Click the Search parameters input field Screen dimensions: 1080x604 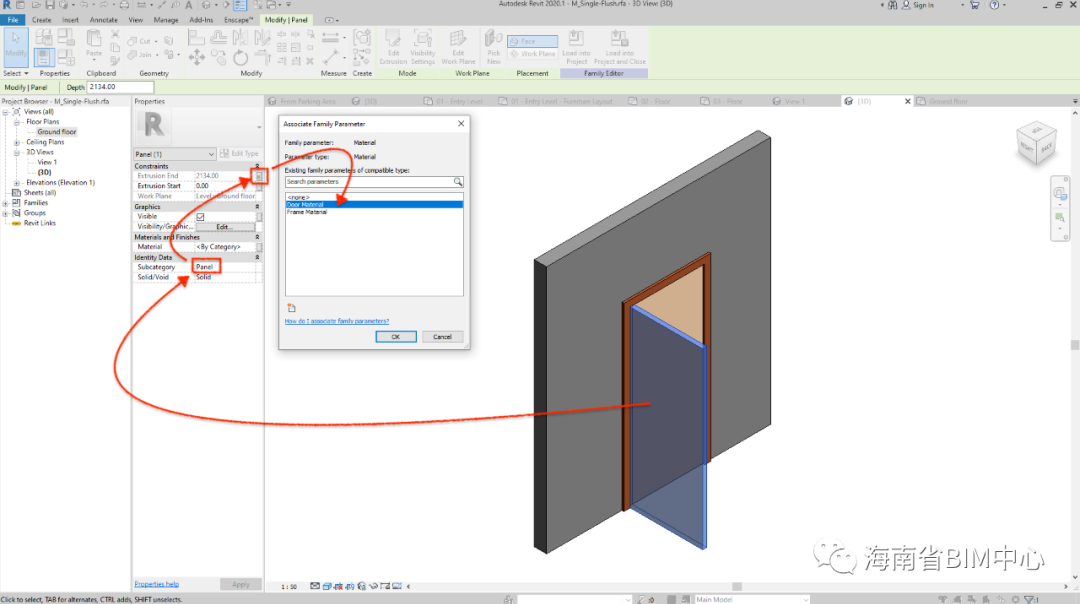pos(368,182)
